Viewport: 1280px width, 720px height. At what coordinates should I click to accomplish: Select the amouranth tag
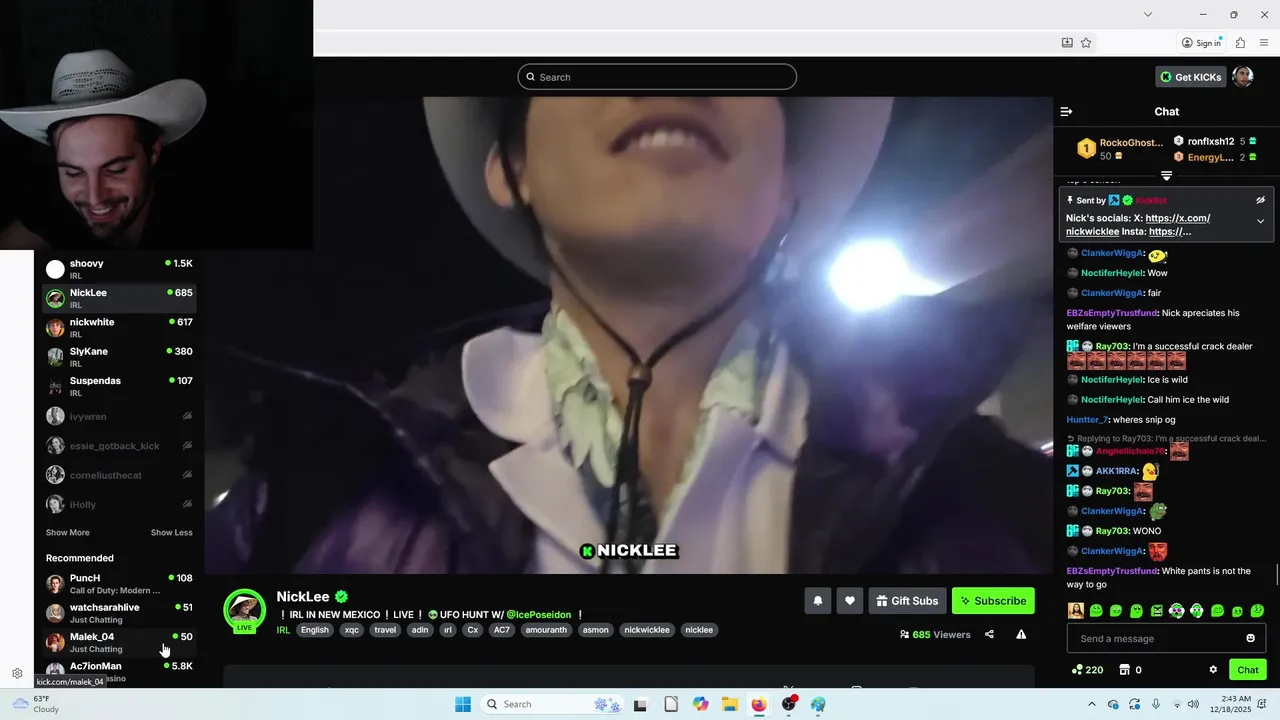click(546, 630)
